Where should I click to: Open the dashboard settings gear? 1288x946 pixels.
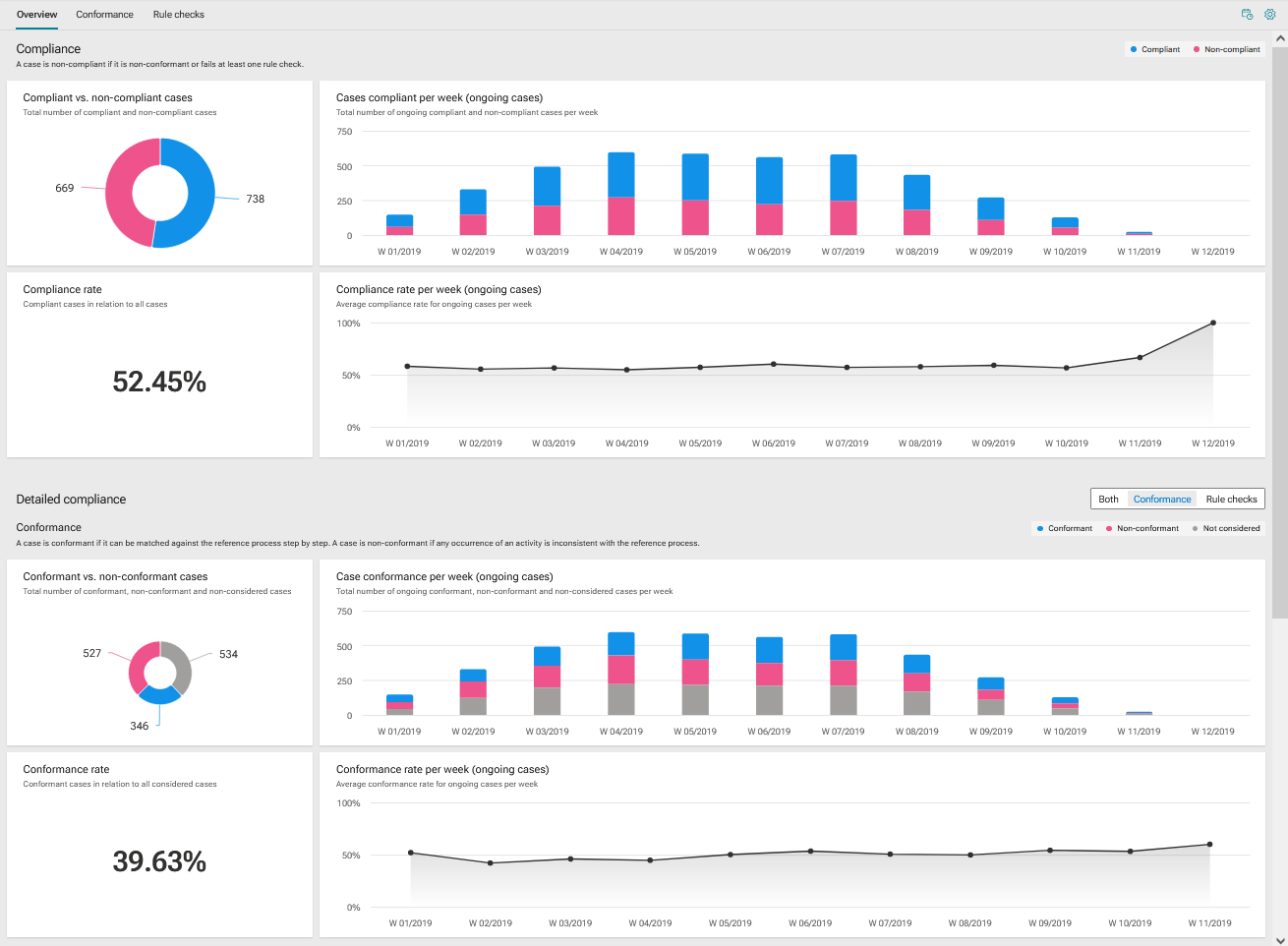coord(1269,15)
